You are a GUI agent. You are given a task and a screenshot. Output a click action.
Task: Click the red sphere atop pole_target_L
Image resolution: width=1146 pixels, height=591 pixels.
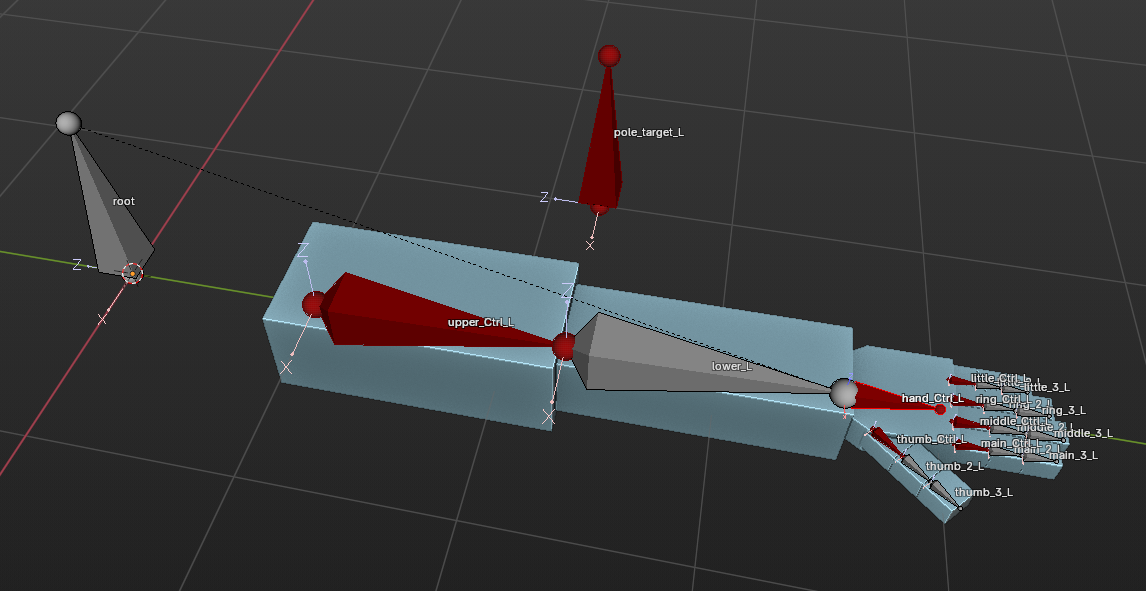click(609, 55)
